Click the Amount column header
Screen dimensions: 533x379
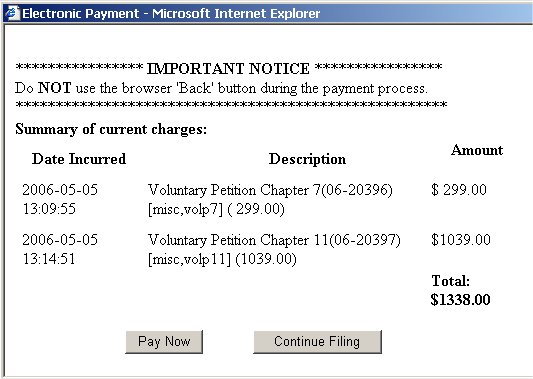[x=477, y=150]
